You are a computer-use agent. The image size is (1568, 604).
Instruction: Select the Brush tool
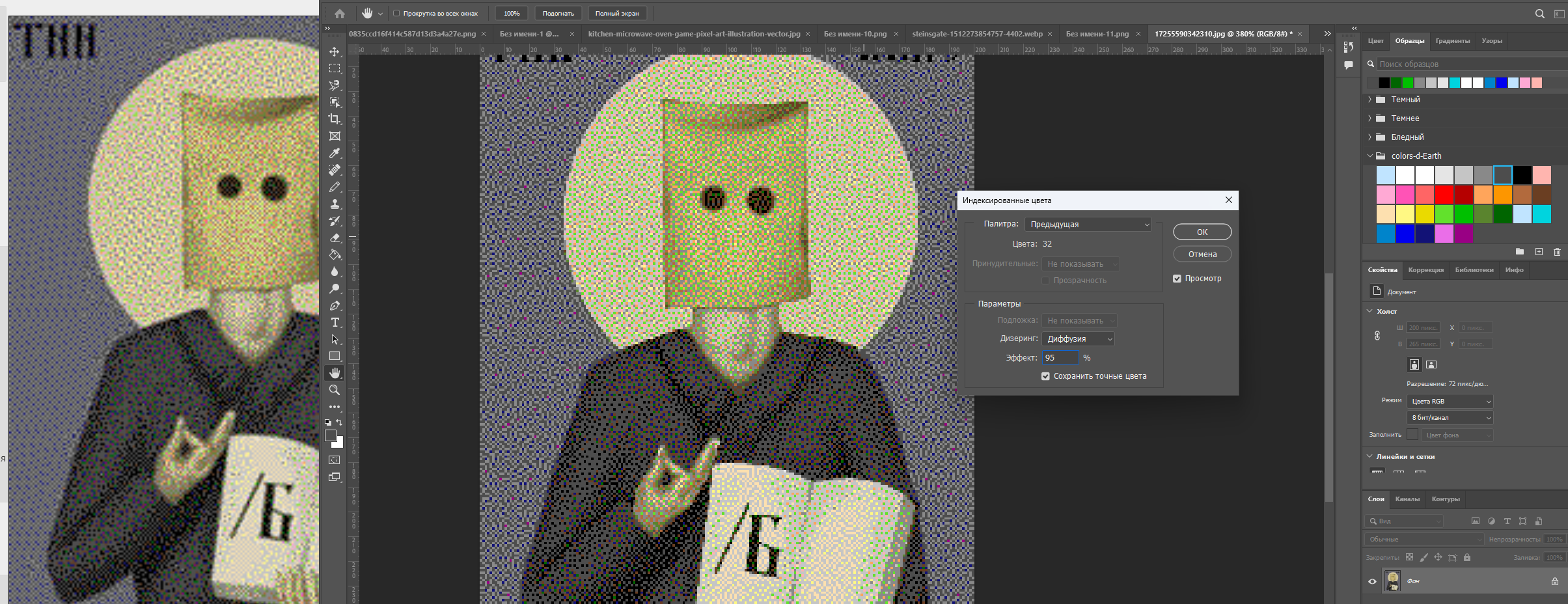[335, 187]
